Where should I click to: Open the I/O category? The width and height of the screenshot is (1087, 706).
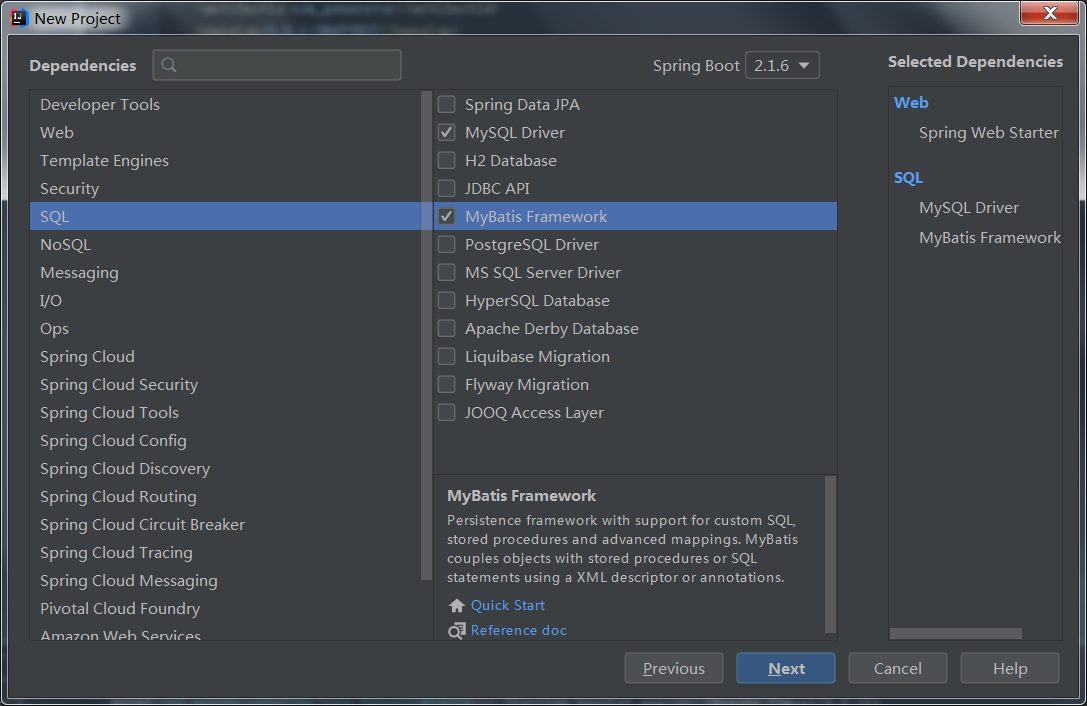(x=225, y=300)
